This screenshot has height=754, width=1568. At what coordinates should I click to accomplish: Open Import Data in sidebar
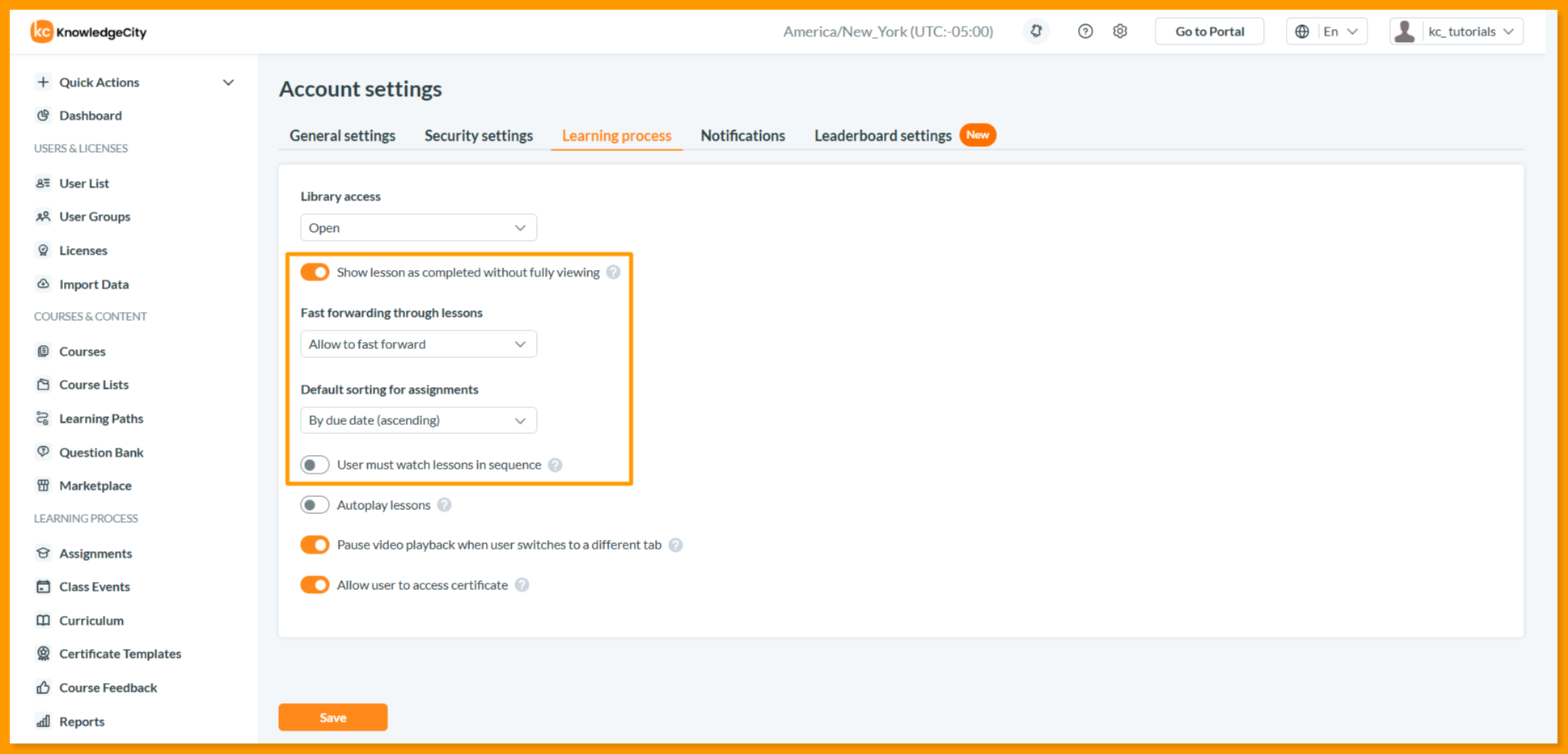pyautogui.click(x=94, y=284)
